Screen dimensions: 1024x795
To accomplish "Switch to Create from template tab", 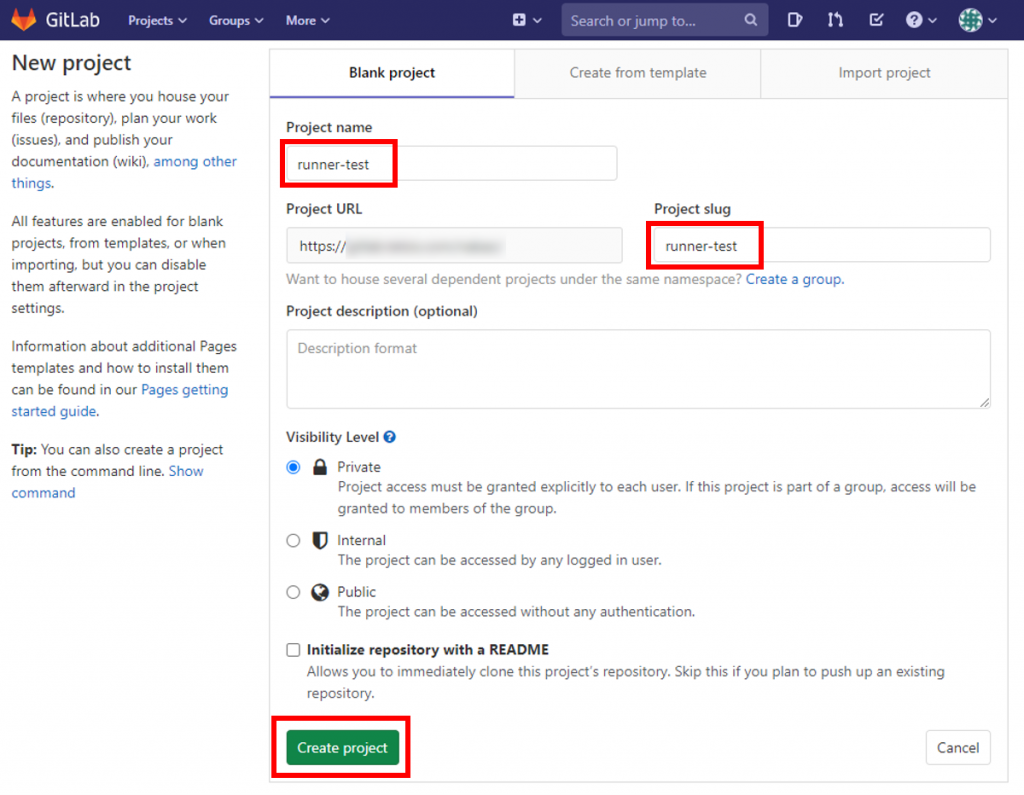I will coord(637,73).
